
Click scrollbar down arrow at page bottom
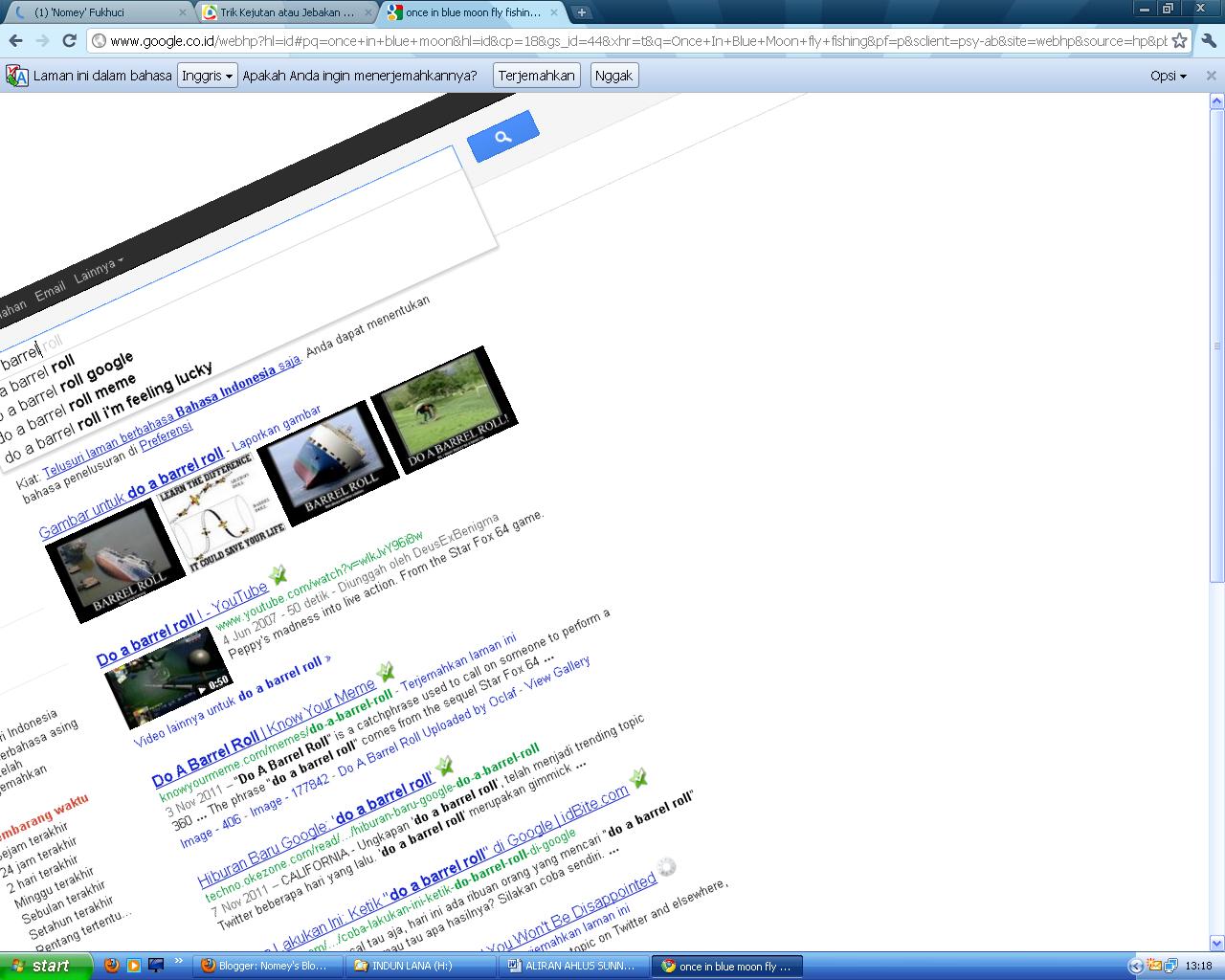tap(1217, 945)
